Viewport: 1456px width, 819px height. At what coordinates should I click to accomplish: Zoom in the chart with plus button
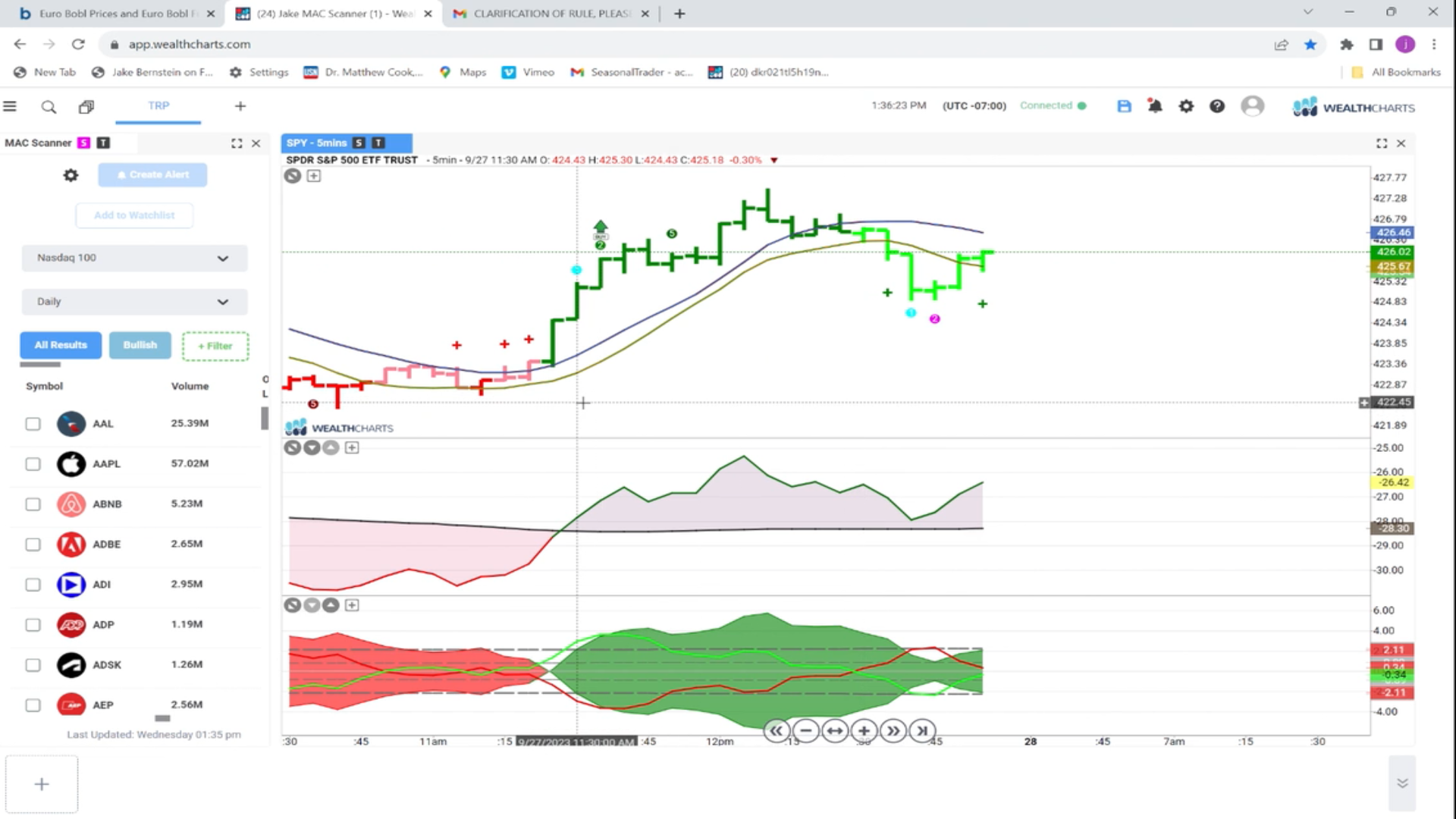(864, 731)
